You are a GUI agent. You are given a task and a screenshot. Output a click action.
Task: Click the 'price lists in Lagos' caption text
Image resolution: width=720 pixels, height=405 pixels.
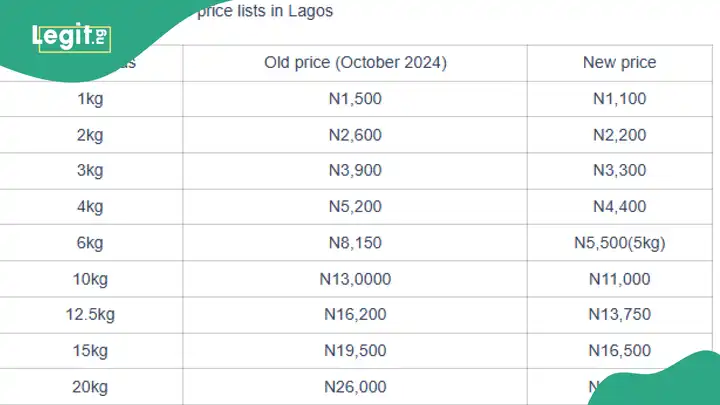pyautogui.click(x=265, y=11)
